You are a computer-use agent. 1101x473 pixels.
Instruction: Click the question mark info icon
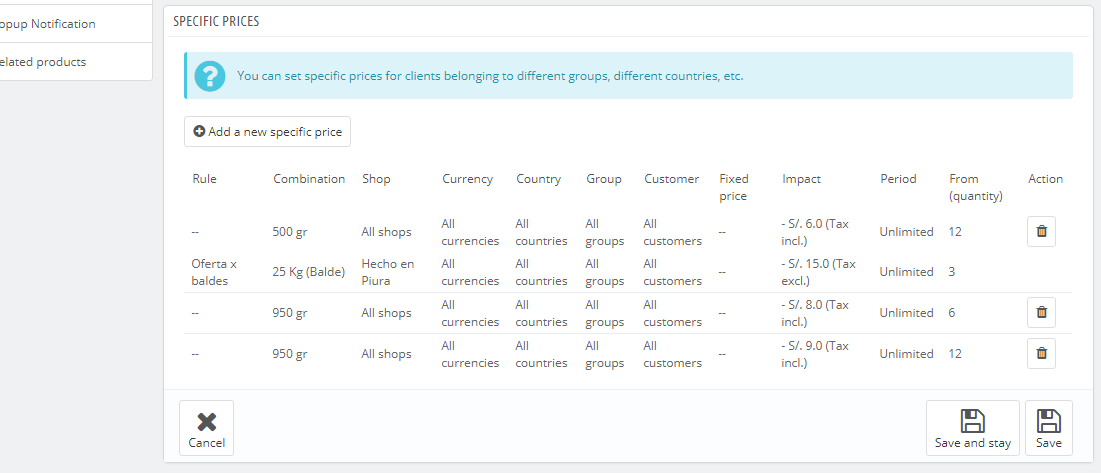point(210,76)
